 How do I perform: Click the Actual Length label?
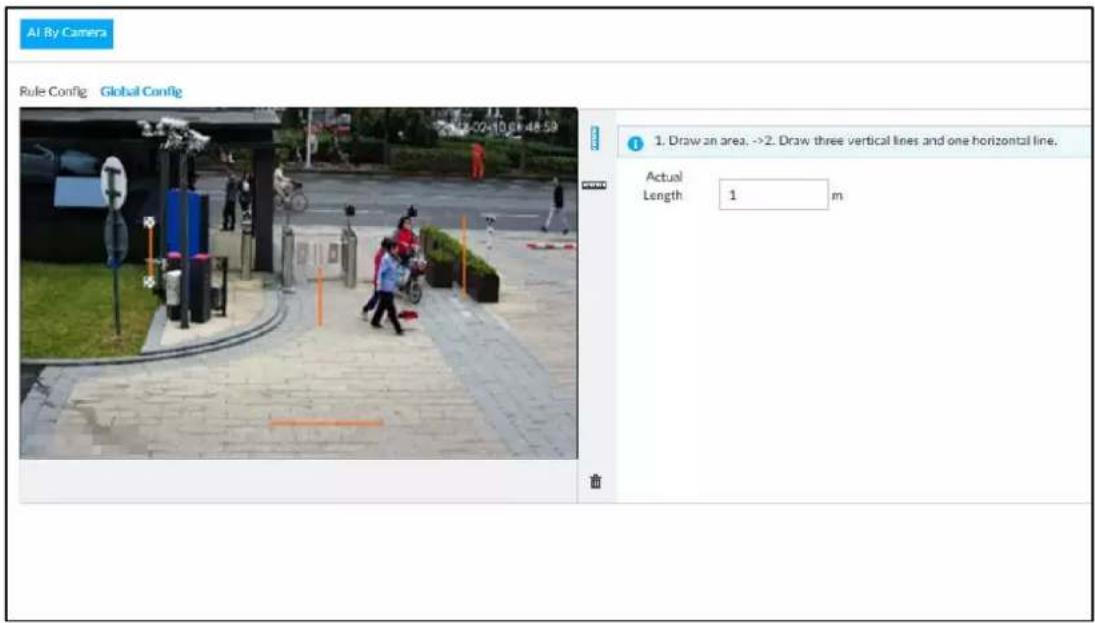[x=663, y=186]
